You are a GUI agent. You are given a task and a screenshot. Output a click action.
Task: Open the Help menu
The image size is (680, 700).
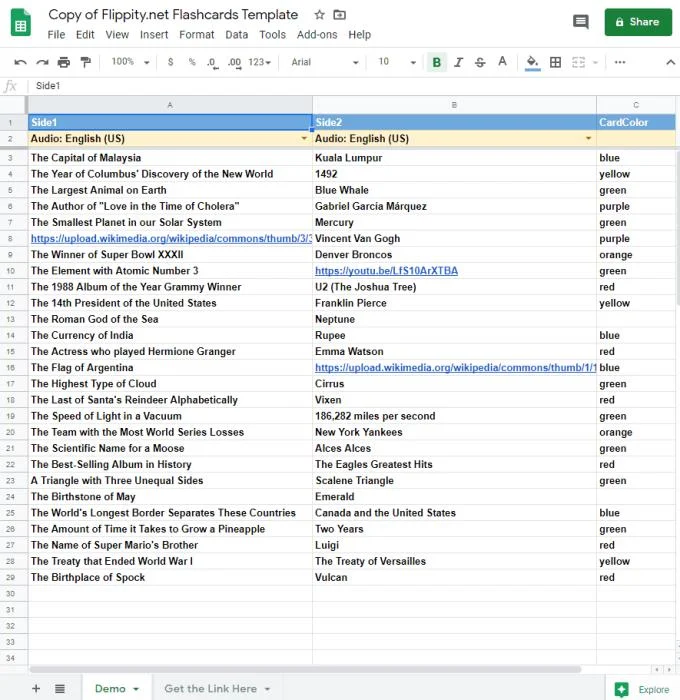pos(359,35)
